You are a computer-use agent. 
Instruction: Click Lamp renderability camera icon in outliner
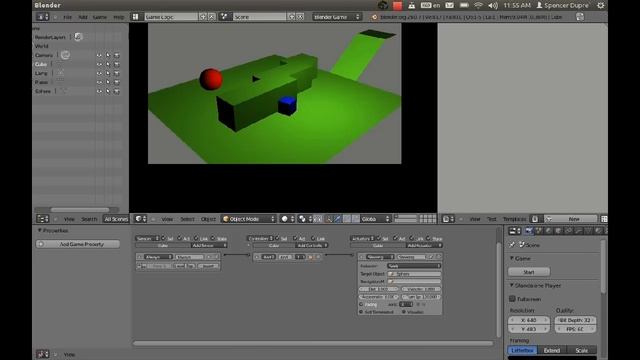point(117,73)
